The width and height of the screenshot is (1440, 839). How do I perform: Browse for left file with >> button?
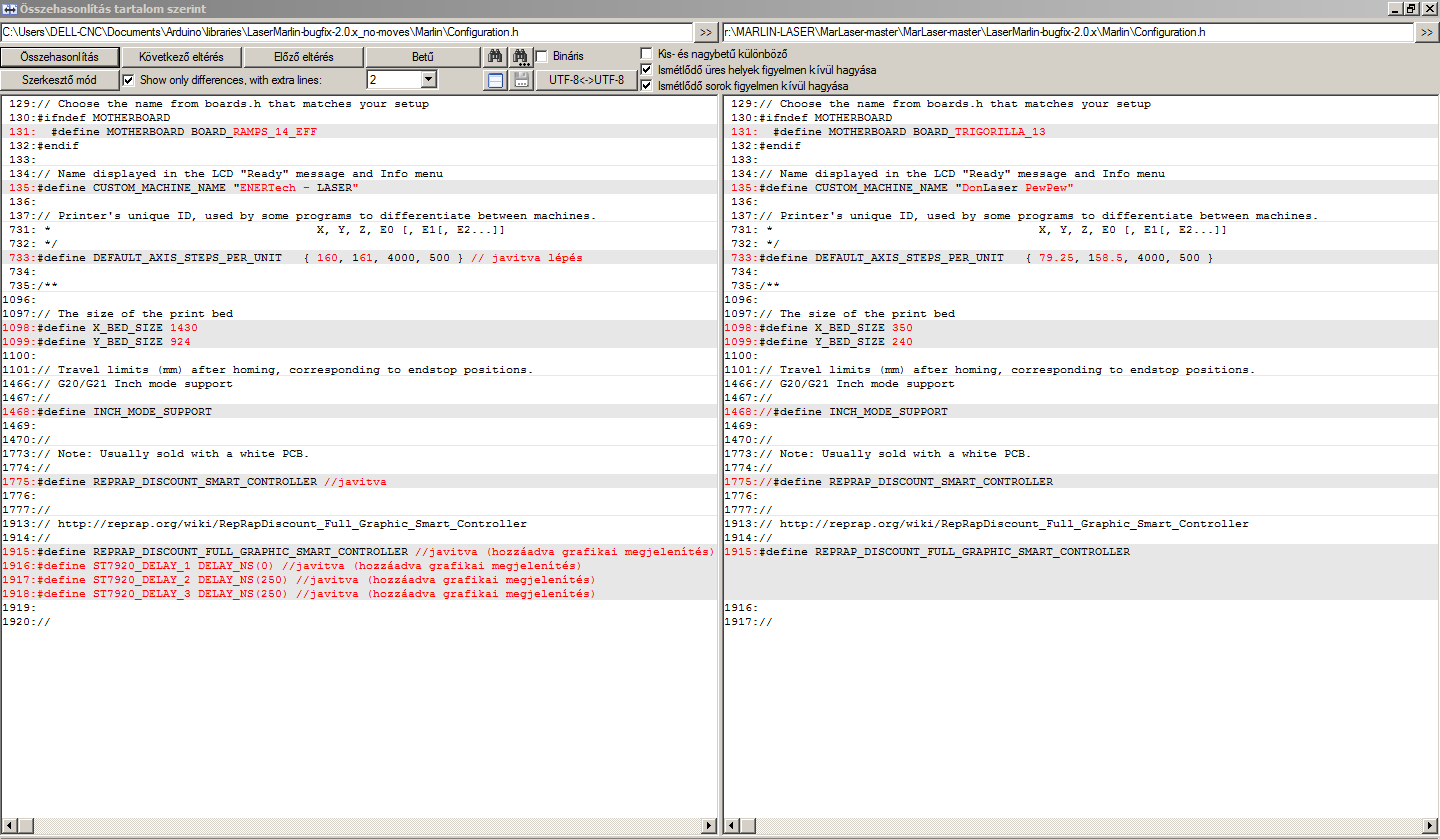pos(705,32)
